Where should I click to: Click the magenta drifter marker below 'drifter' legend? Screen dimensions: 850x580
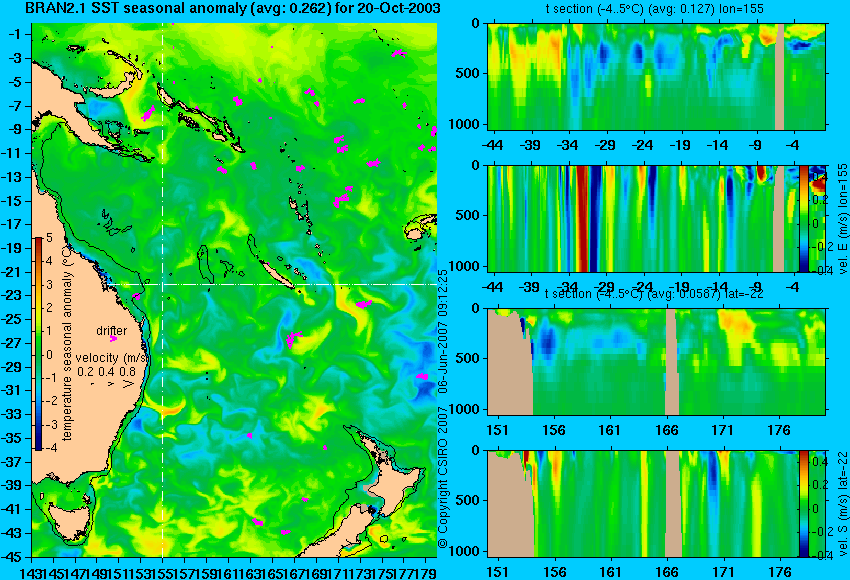pos(113,339)
